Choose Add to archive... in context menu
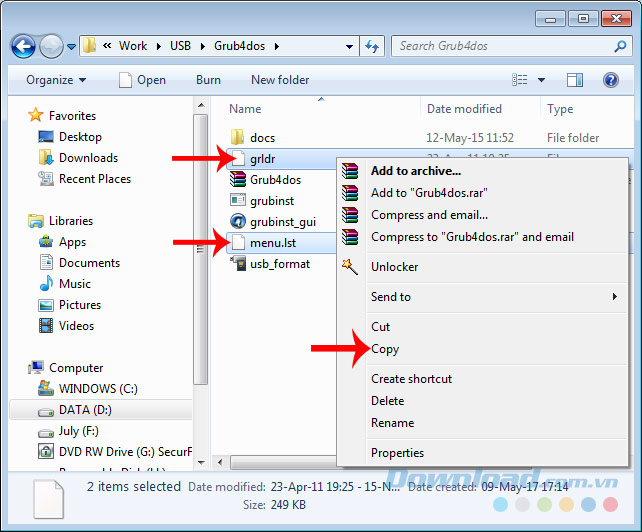The width and height of the screenshot is (642, 532). coord(416,171)
